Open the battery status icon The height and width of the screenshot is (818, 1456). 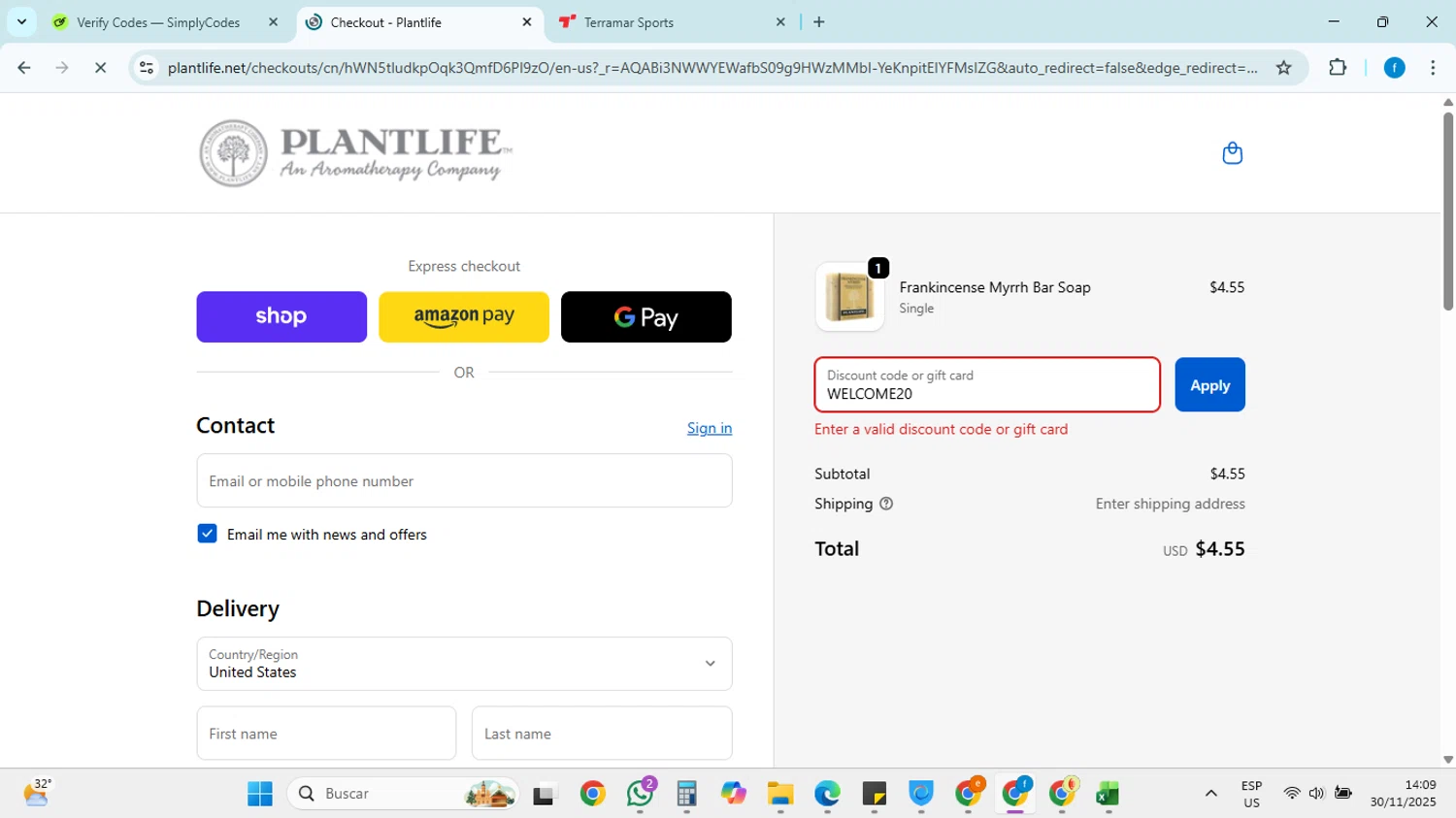point(1343,794)
